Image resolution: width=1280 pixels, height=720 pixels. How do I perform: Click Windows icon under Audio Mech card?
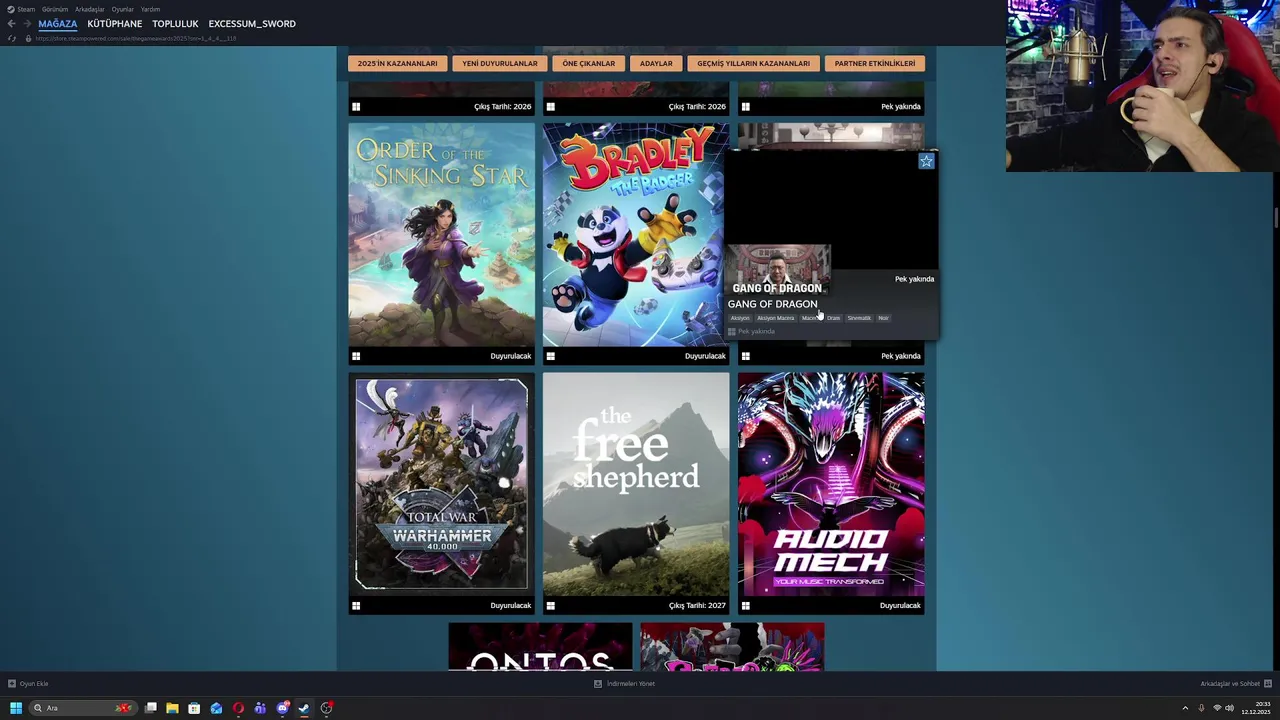point(745,605)
